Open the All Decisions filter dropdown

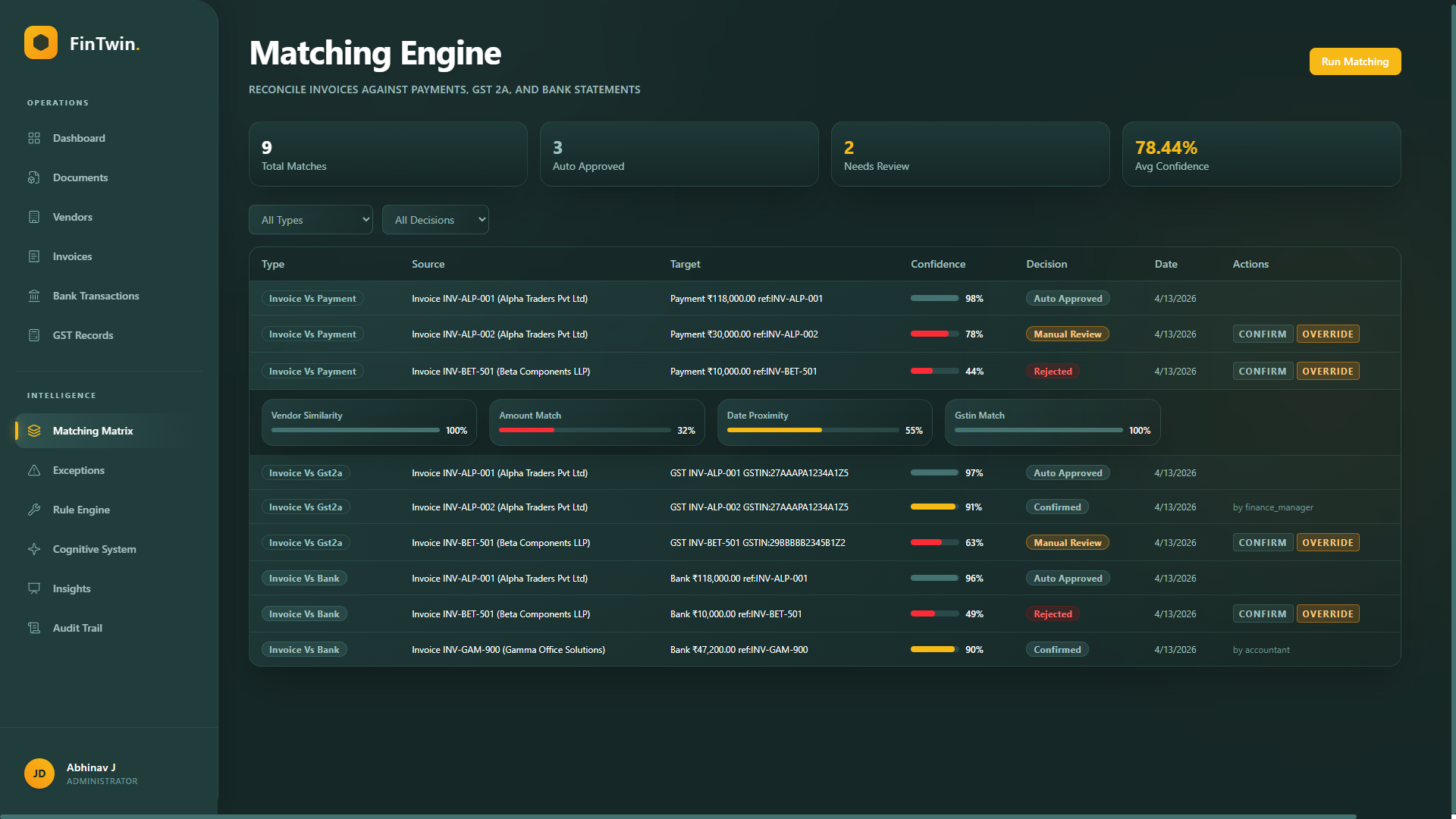click(435, 220)
